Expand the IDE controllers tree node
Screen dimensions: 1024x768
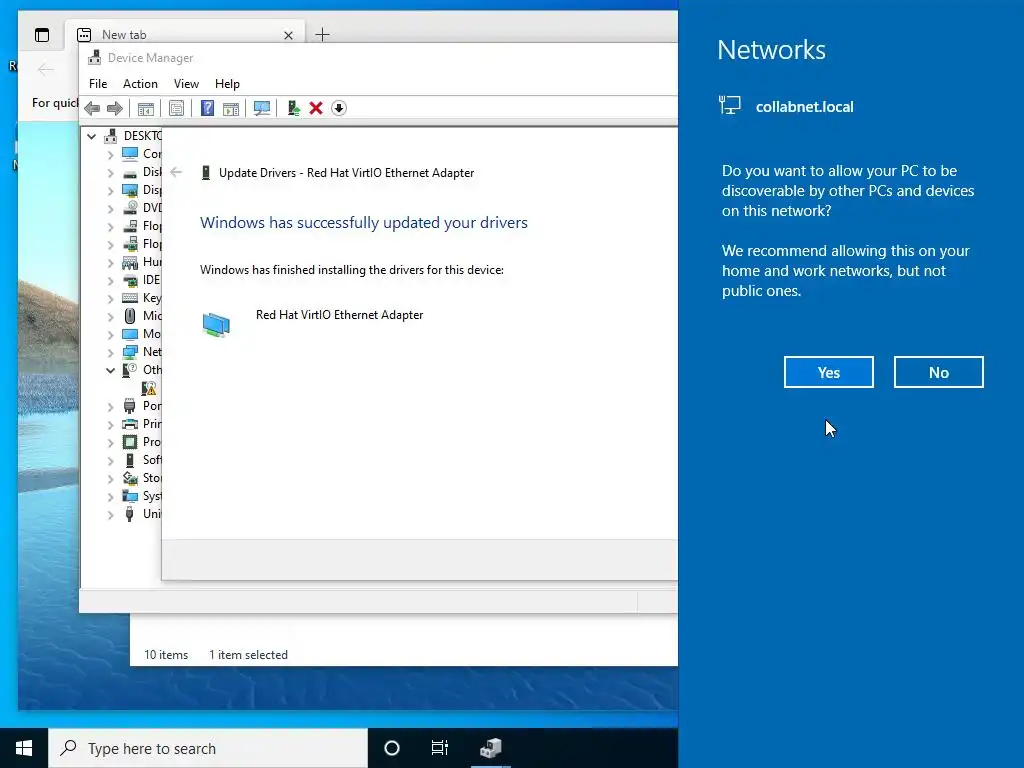[x=110, y=281]
